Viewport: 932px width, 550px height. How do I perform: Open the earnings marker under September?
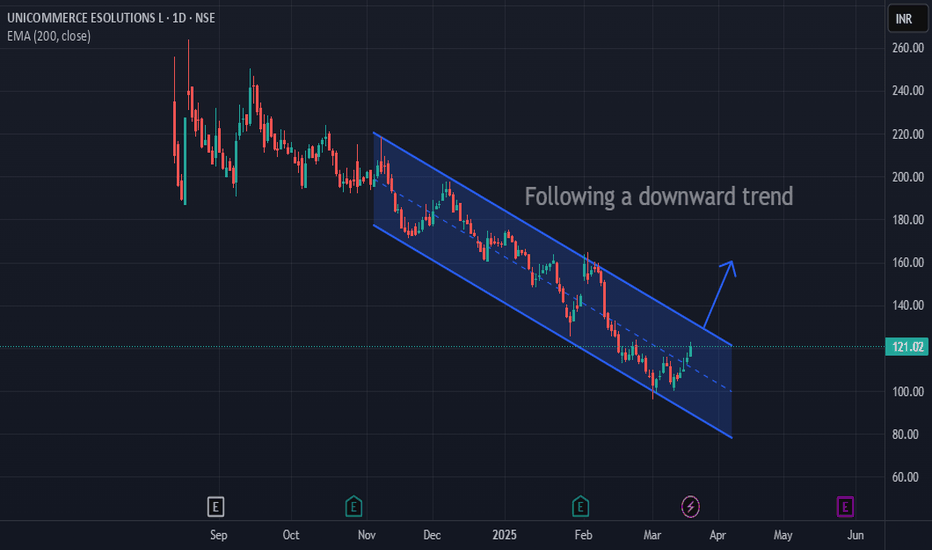tap(215, 507)
